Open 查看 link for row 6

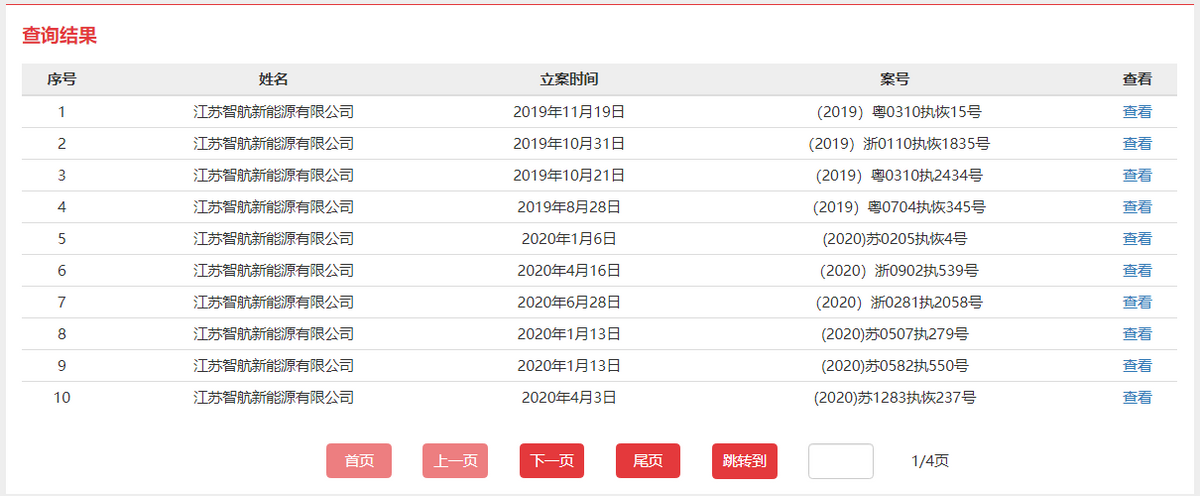point(1137,270)
